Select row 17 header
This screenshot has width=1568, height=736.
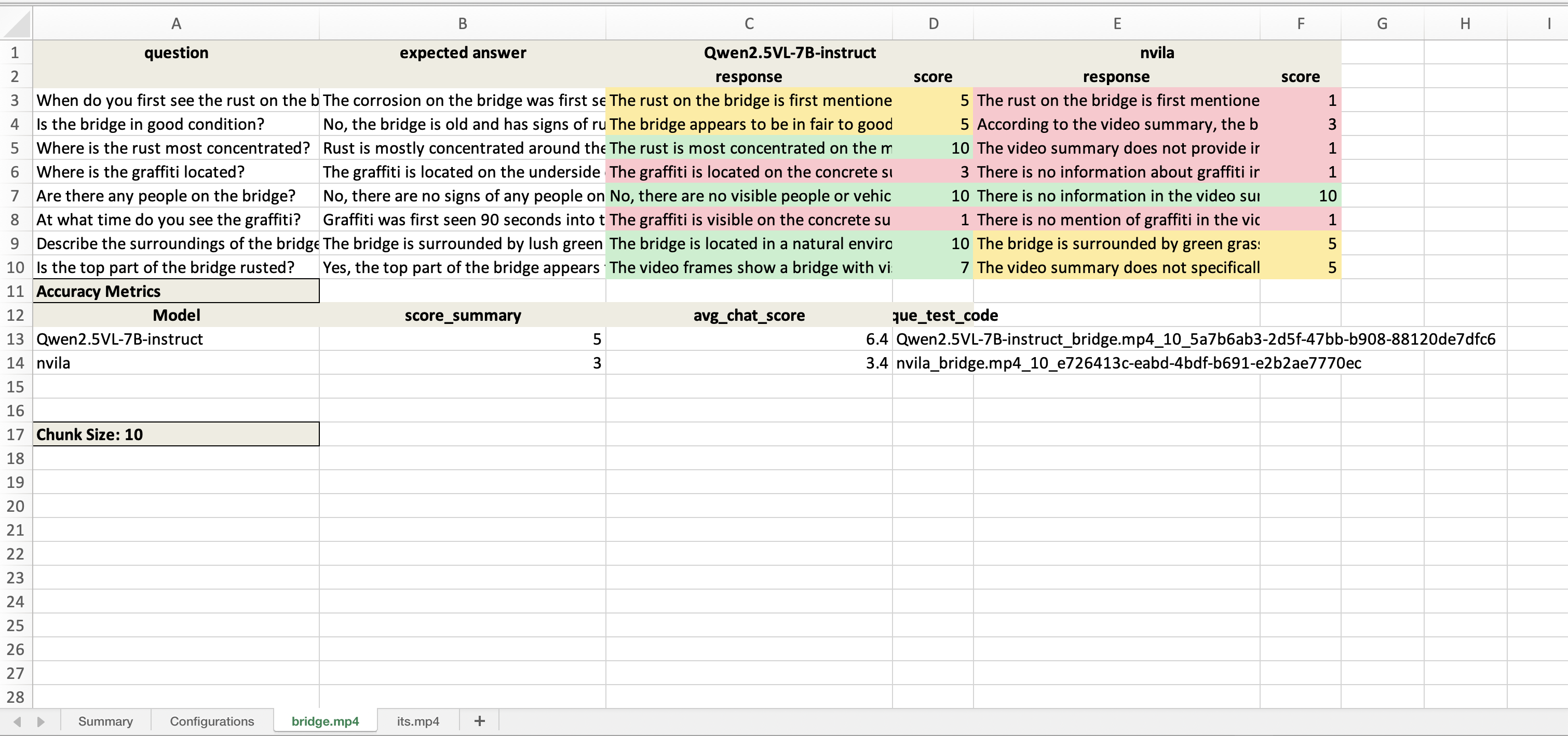pos(16,434)
